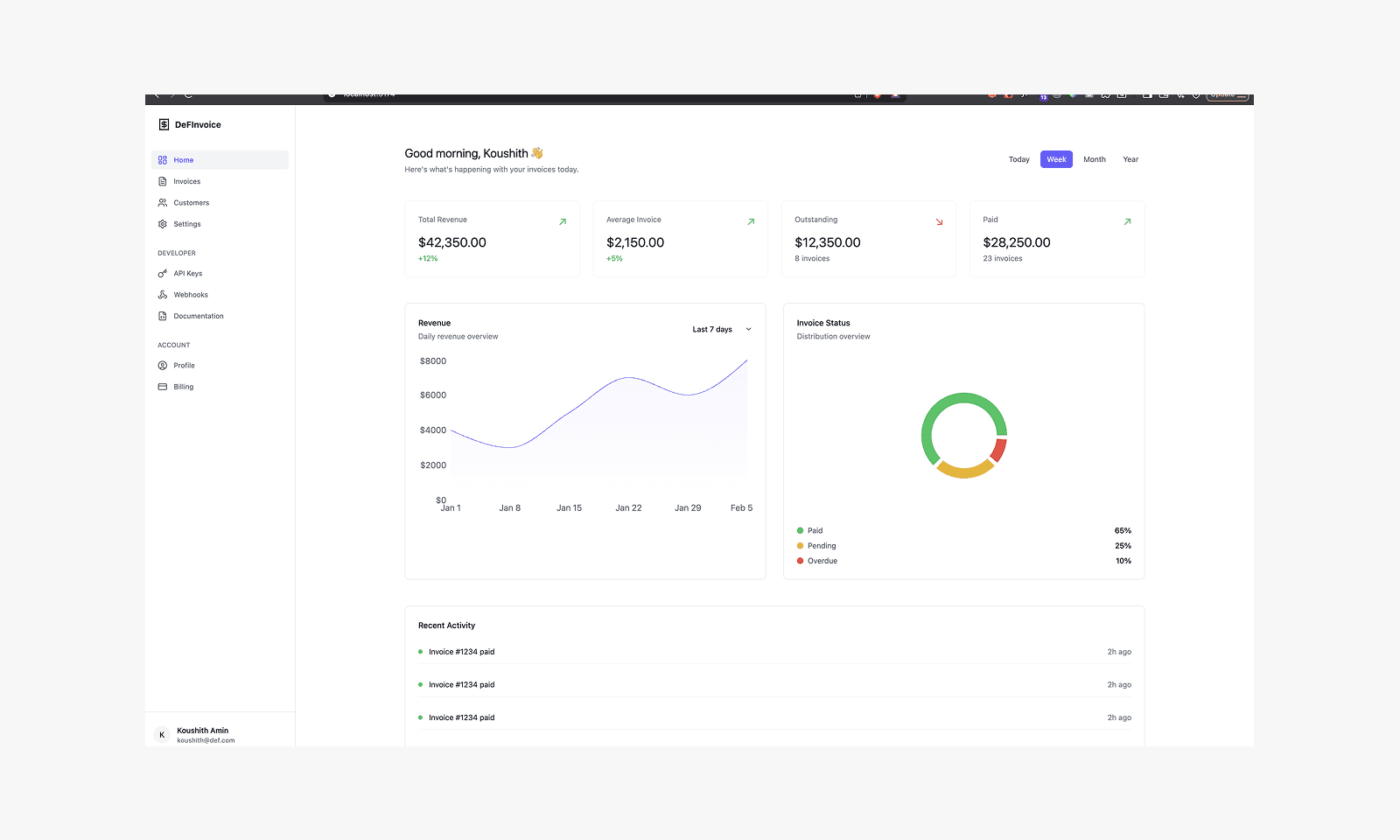Select the Year view toggle
Screen dimensions: 1400x840
1130,159
